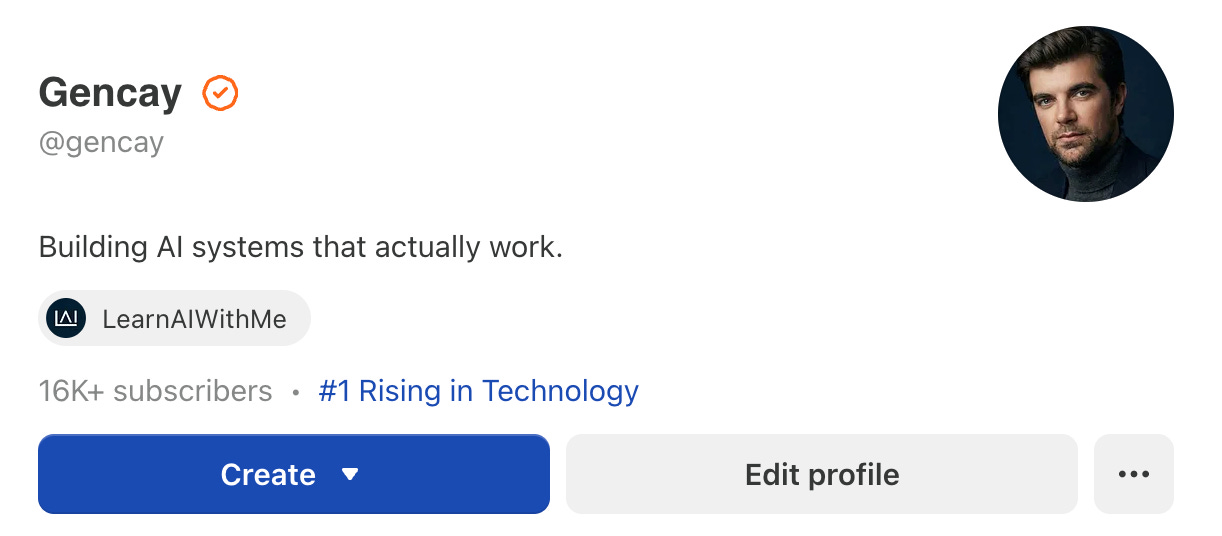The height and width of the screenshot is (536, 1222).
Task: Click the orange verified badge beside Gencay
Action: [x=220, y=94]
